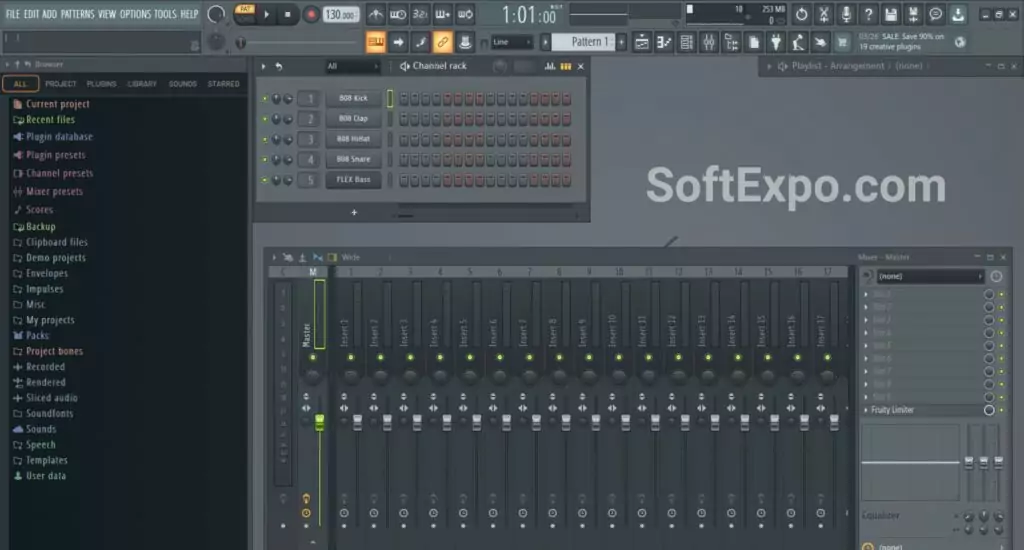Click the Stop transport button
1024x550 pixels.
(x=287, y=14)
